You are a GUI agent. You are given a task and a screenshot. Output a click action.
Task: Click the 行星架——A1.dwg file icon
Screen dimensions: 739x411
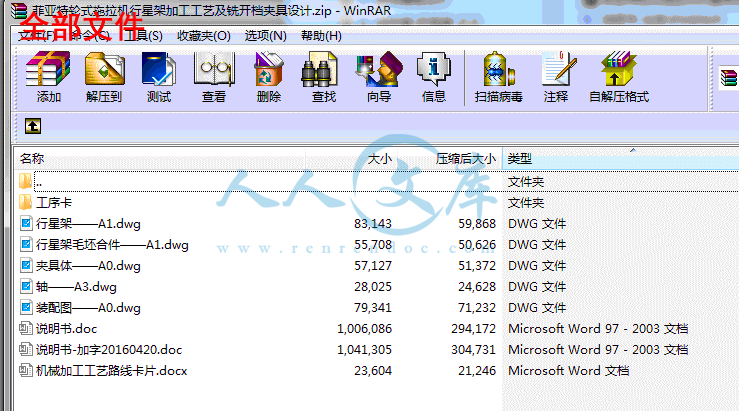click(26, 223)
